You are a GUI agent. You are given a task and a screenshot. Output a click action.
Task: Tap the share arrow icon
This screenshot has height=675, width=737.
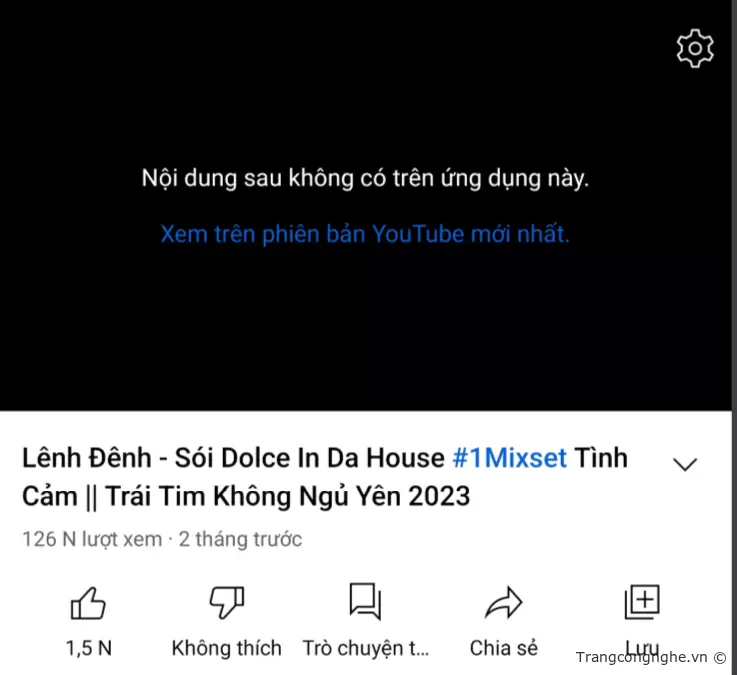pyautogui.click(x=503, y=602)
